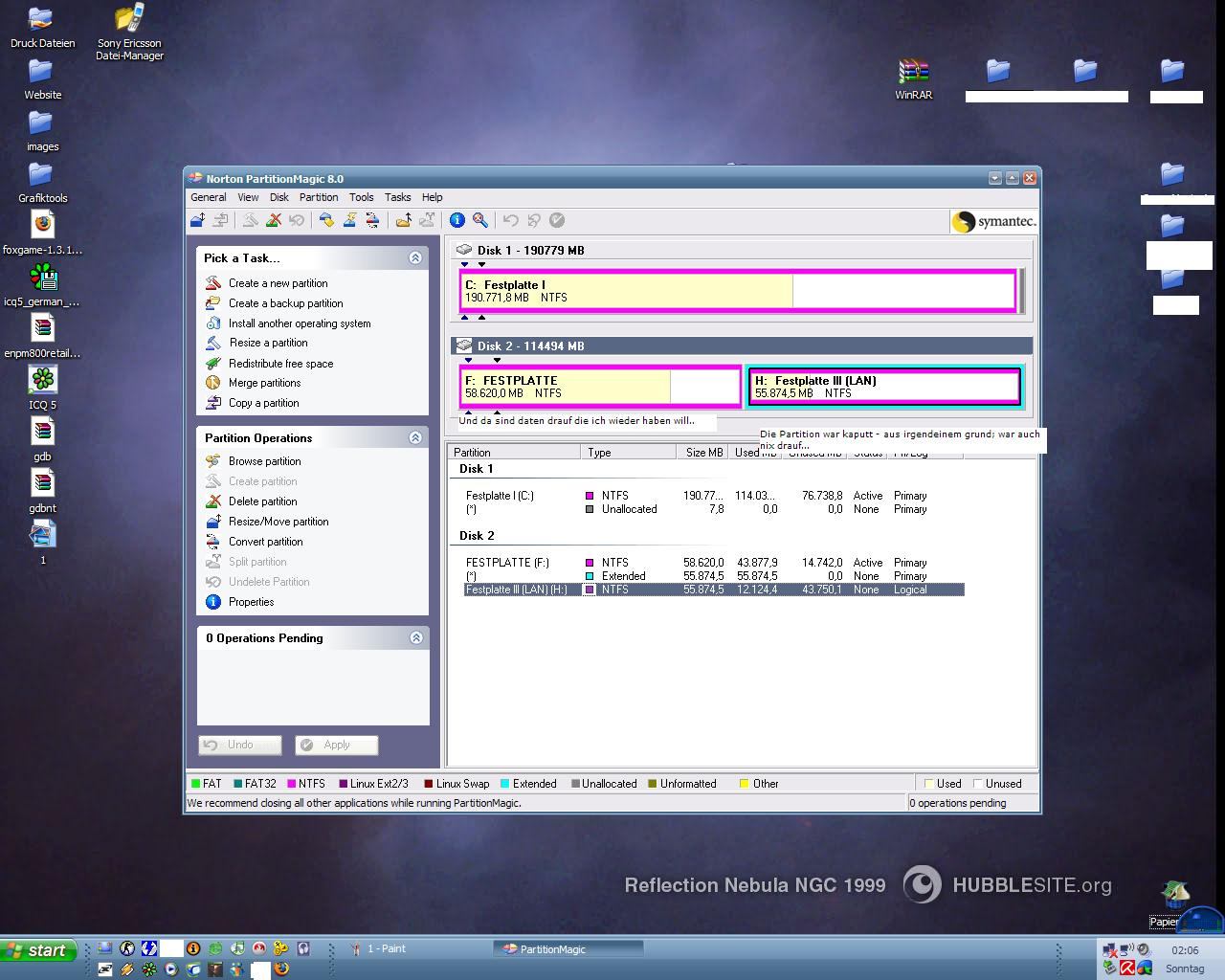This screenshot has width=1225, height=980.
Task: Select the enpm800retail archive desktop icon
Action: (42, 336)
